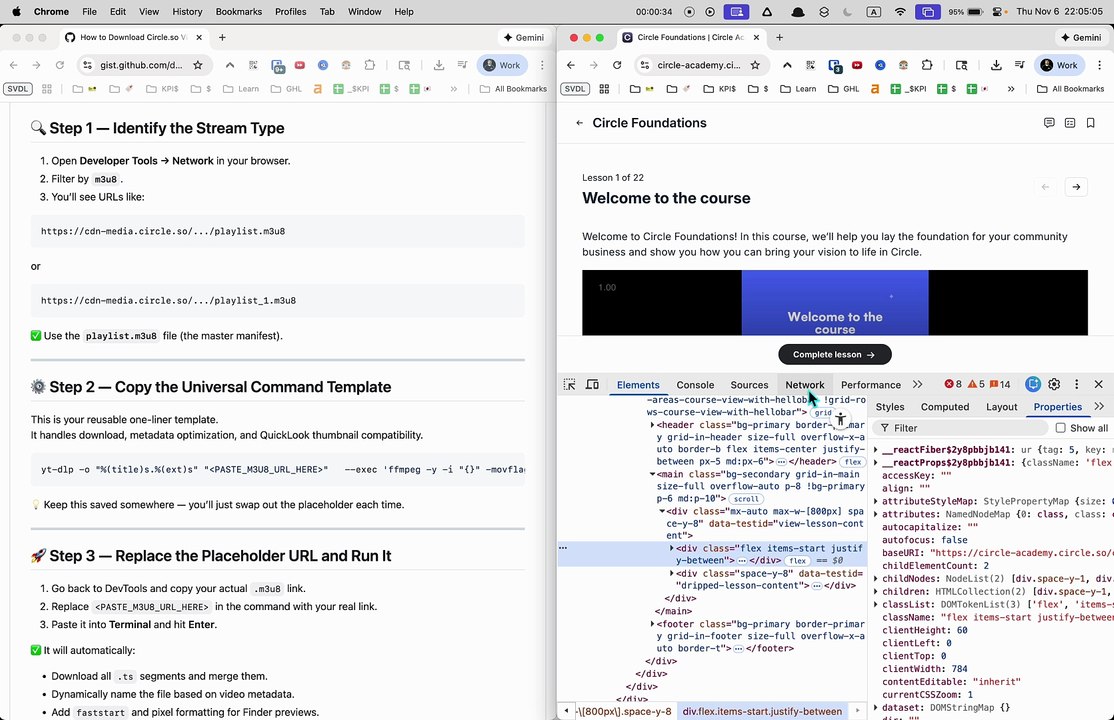Open the Learn bookmark folder in left window
Screen dimensions: 1114x720
[241, 89]
